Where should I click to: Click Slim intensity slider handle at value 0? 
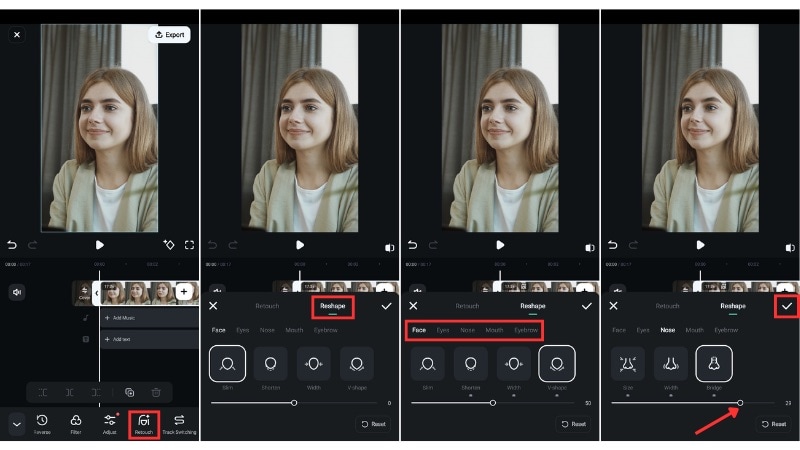pyautogui.click(x=294, y=403)
